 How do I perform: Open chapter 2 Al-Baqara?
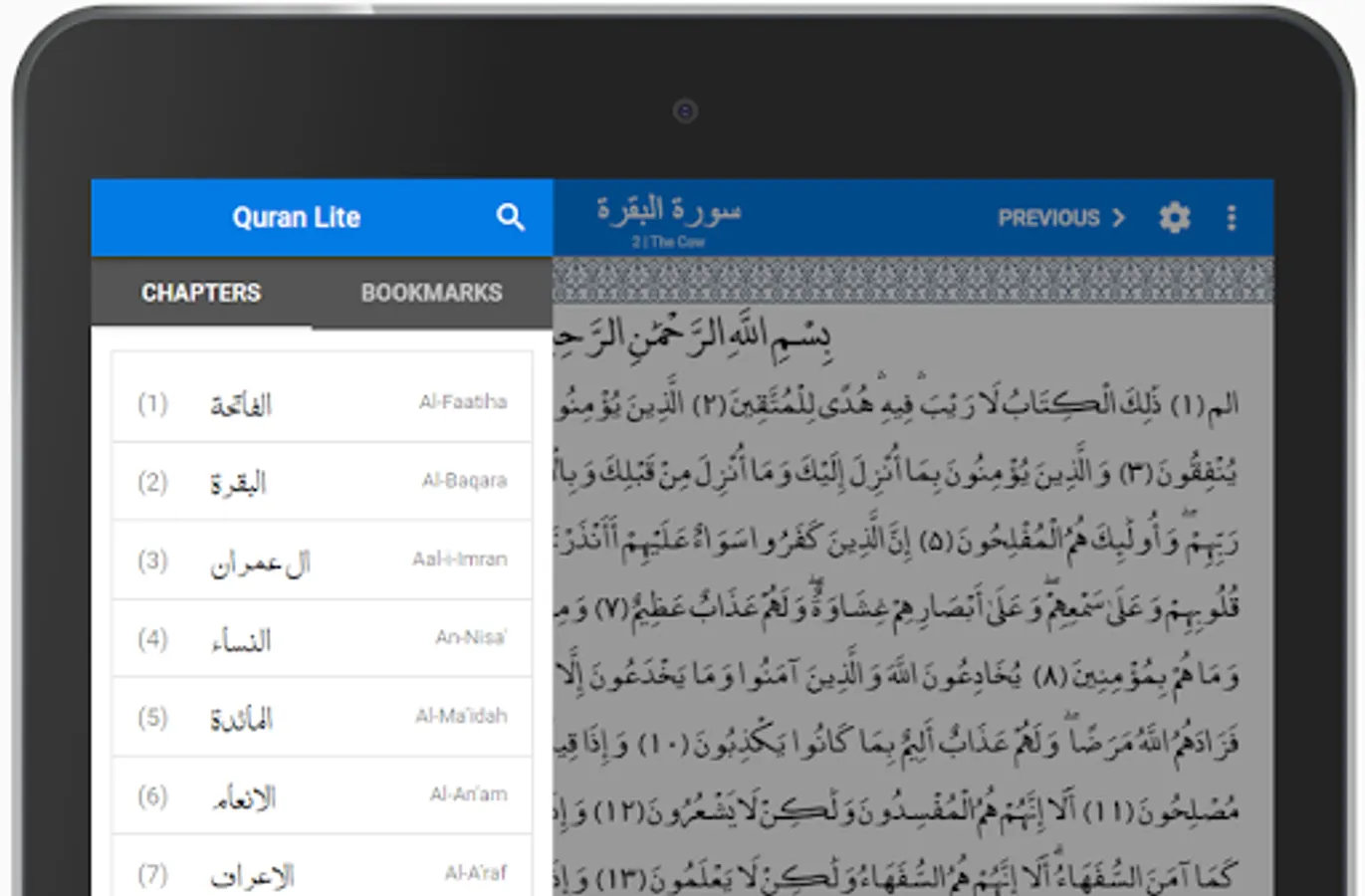[322, 481]
